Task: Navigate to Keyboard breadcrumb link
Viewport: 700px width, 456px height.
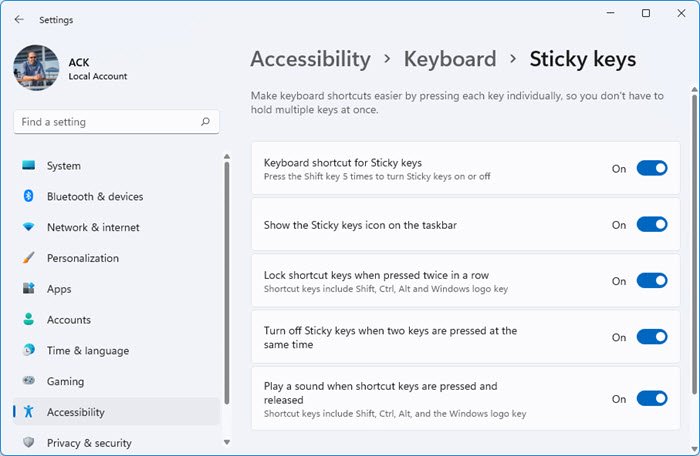Action: tap(450, 59)
